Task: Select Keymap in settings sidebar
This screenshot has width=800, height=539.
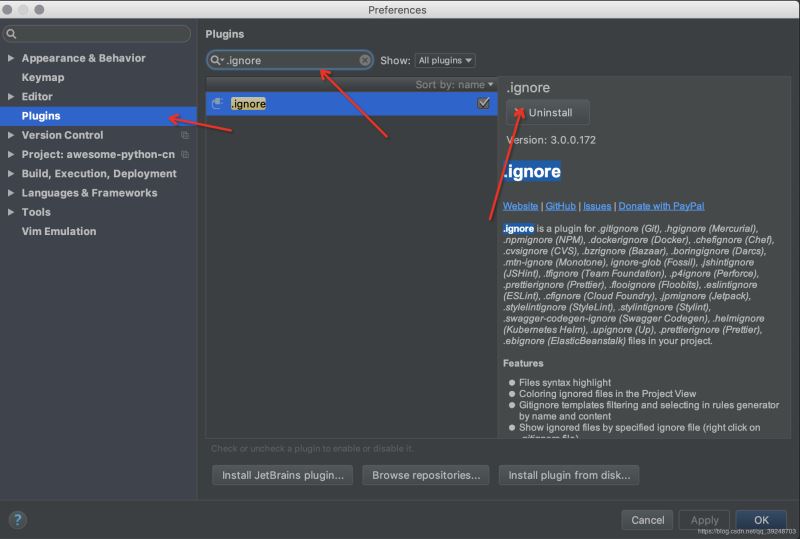Action: click(43, 78)
